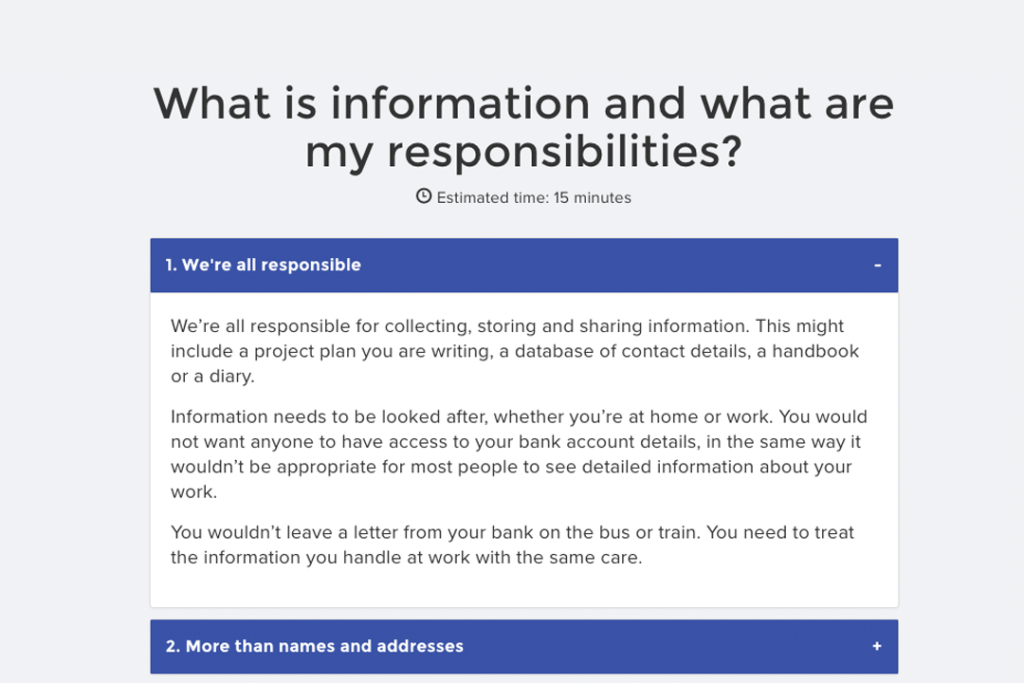Click the sentence ending "with the same care."
Screen dimensions: 1024x683
[x=406, y=558]
